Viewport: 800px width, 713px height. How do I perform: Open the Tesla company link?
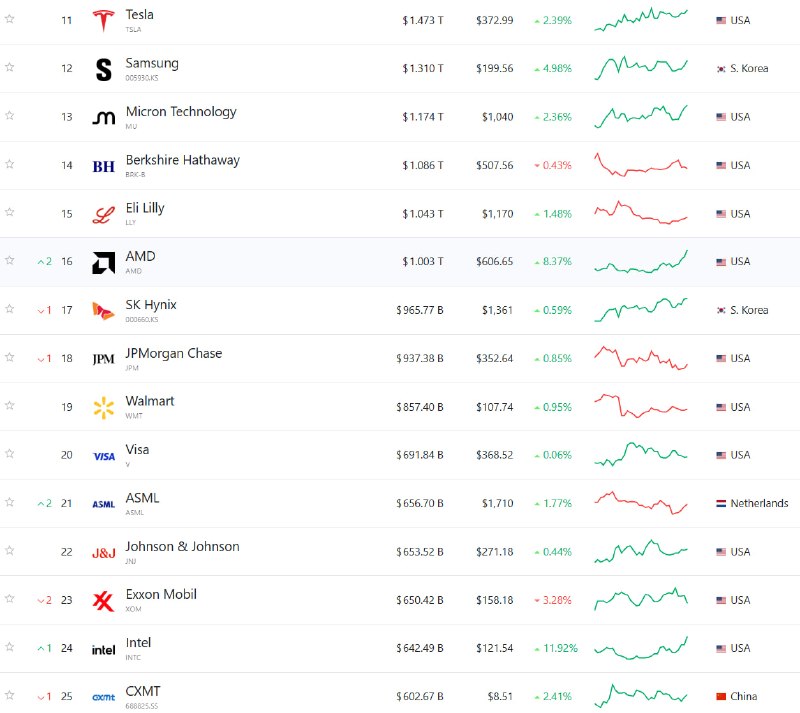[139, 15]
